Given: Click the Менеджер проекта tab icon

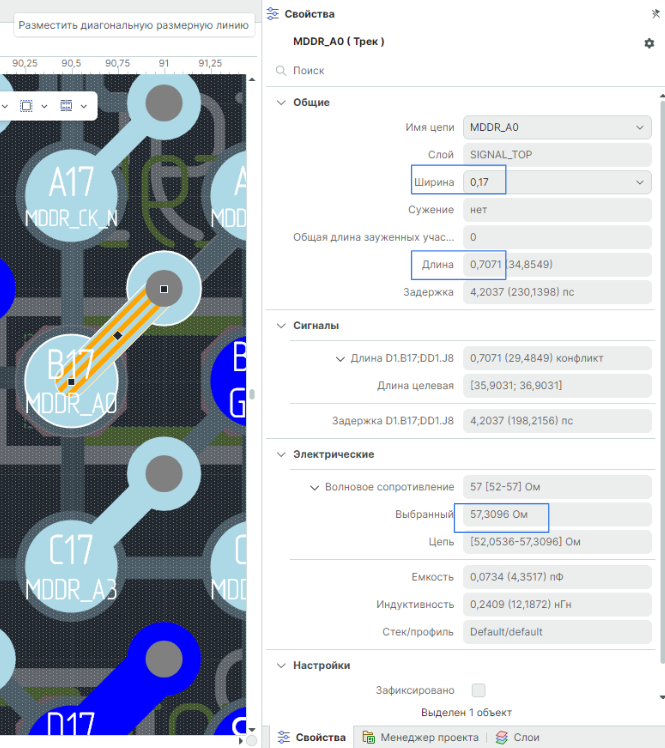Looking at the screenshot, I should pos(369,737).
